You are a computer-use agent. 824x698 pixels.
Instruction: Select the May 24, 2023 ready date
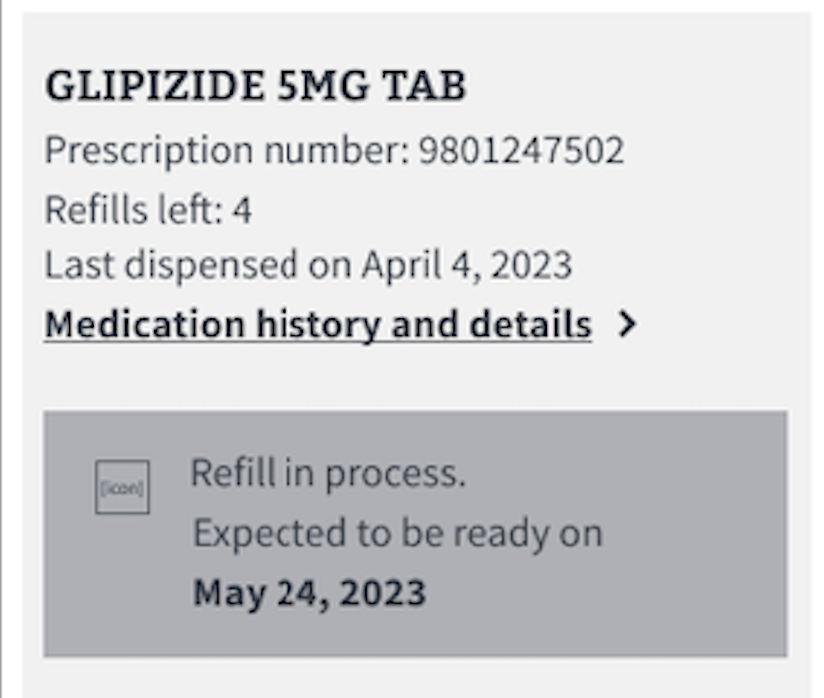coord(310,589)
